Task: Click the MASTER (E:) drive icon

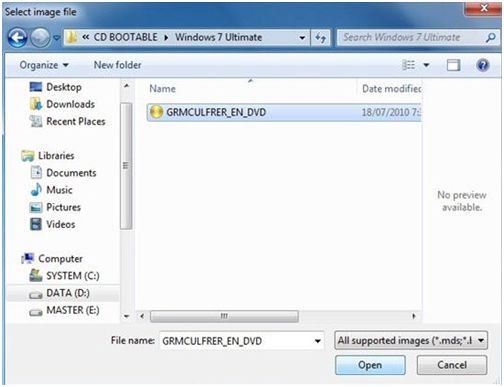Action: pos(36,312)
